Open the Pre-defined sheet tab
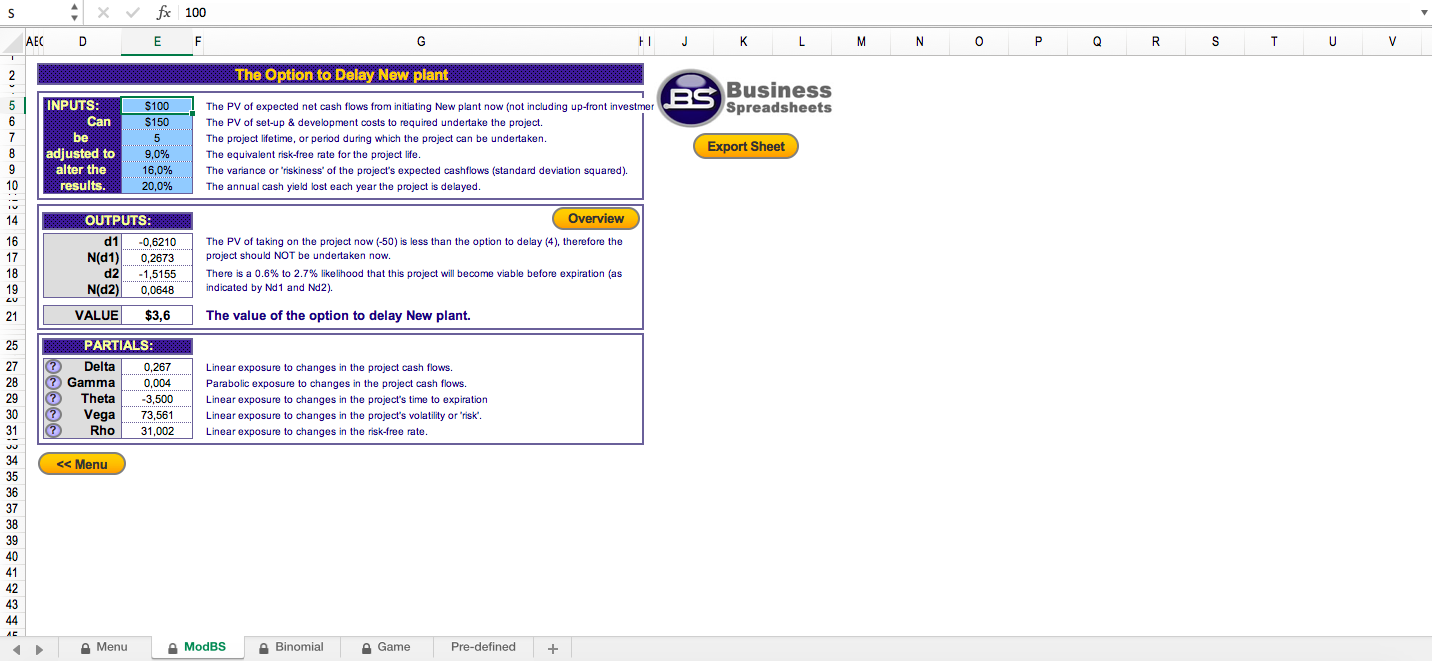 483,647
